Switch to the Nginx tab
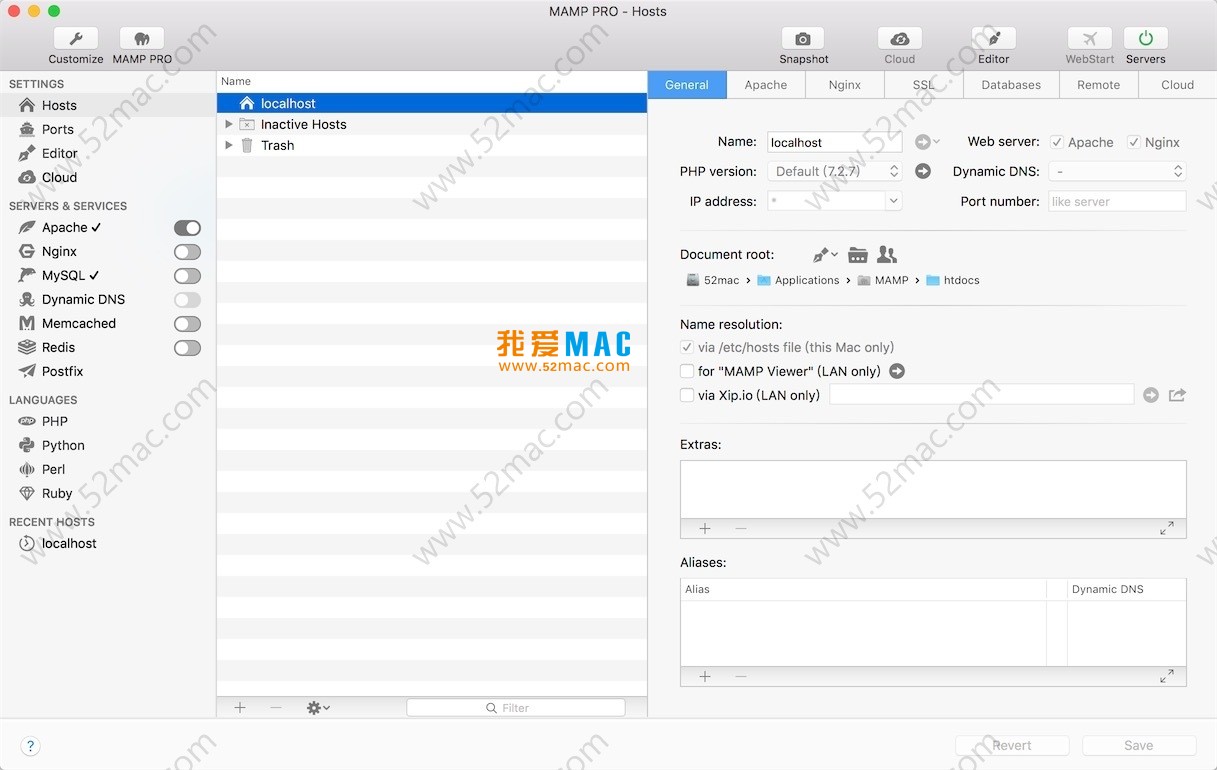Viewport: 1217px width, 770px height. 845,85
